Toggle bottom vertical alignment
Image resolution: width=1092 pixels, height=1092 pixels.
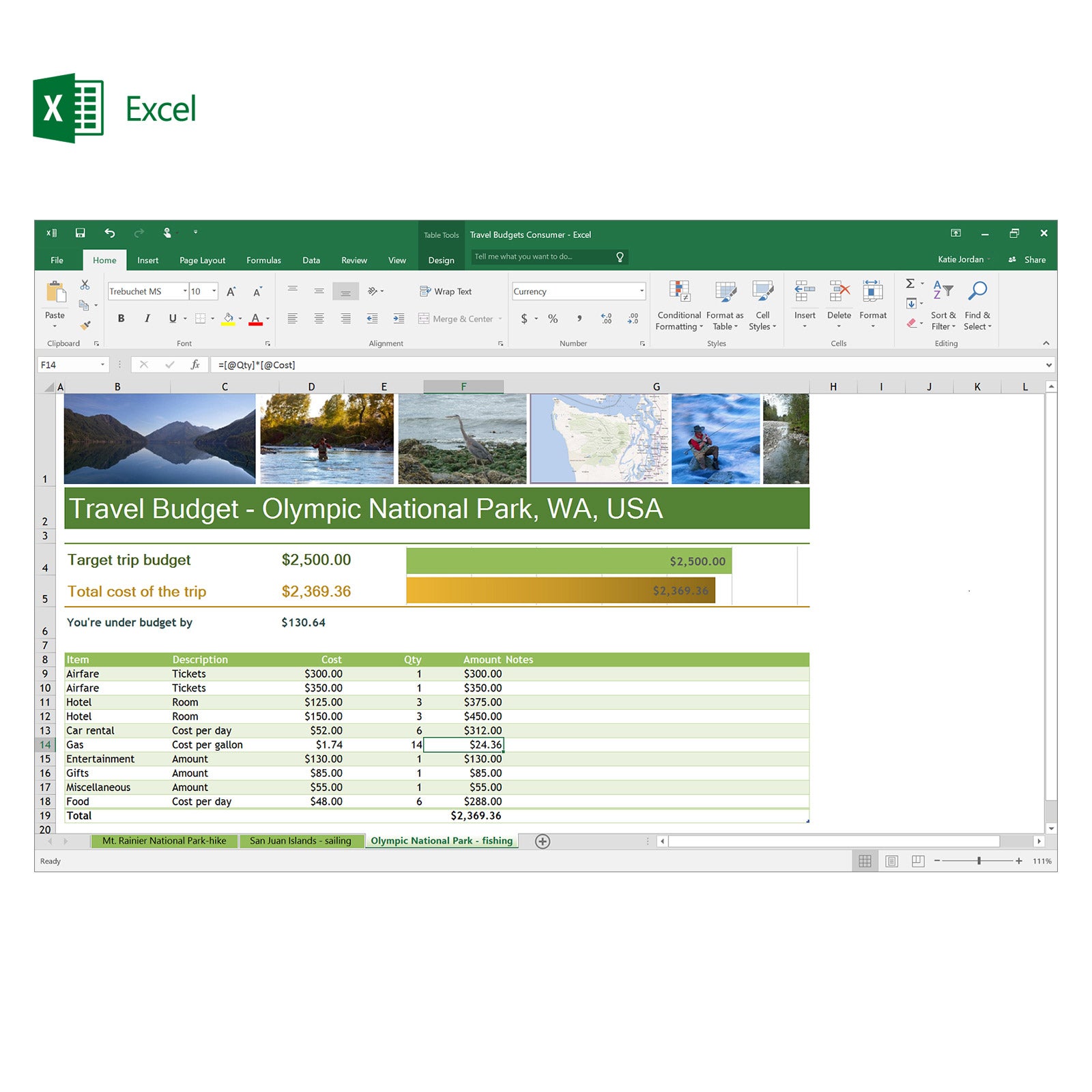345,291
